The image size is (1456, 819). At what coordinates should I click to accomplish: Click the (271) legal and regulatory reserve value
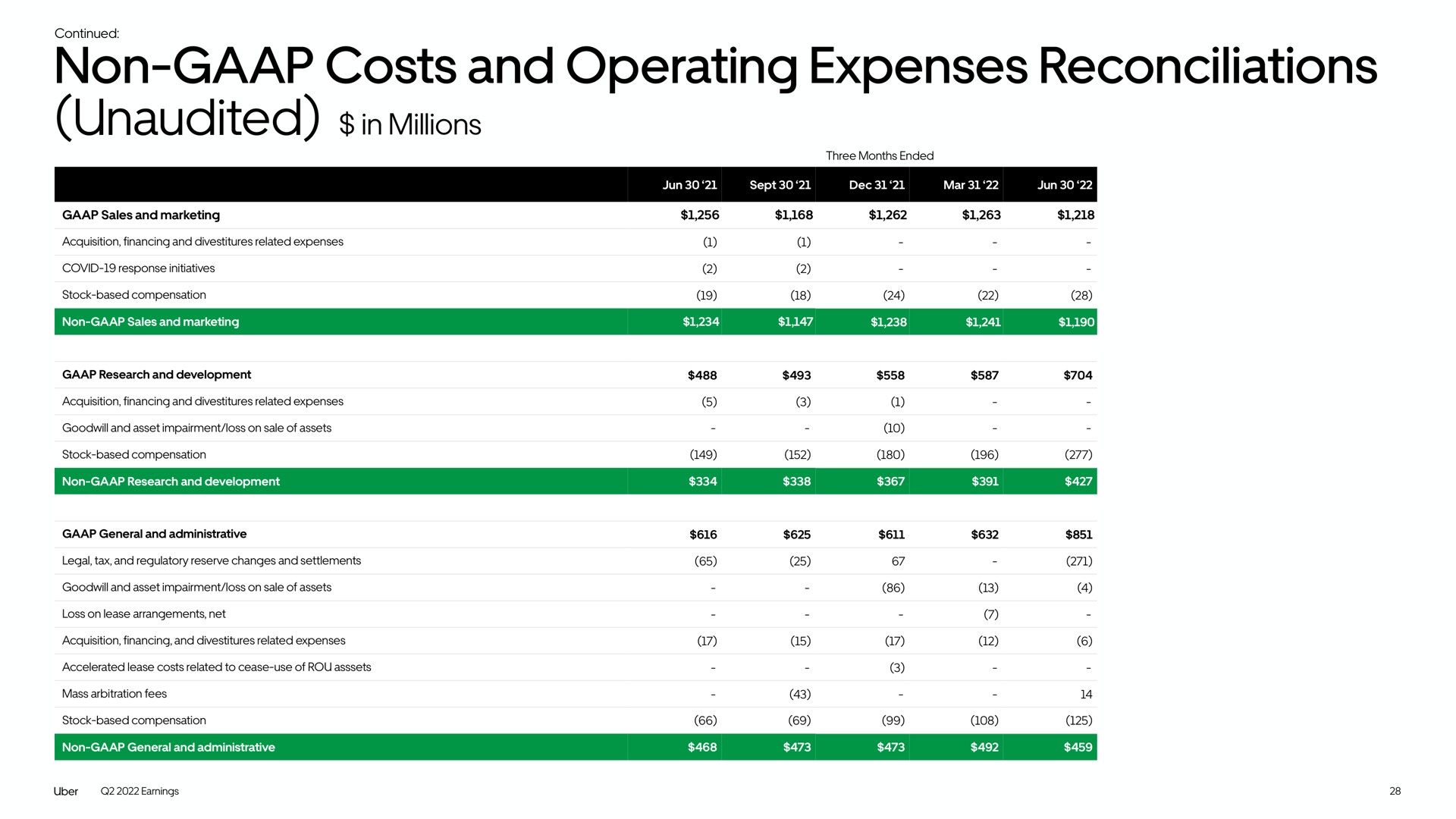[1078, 561]
